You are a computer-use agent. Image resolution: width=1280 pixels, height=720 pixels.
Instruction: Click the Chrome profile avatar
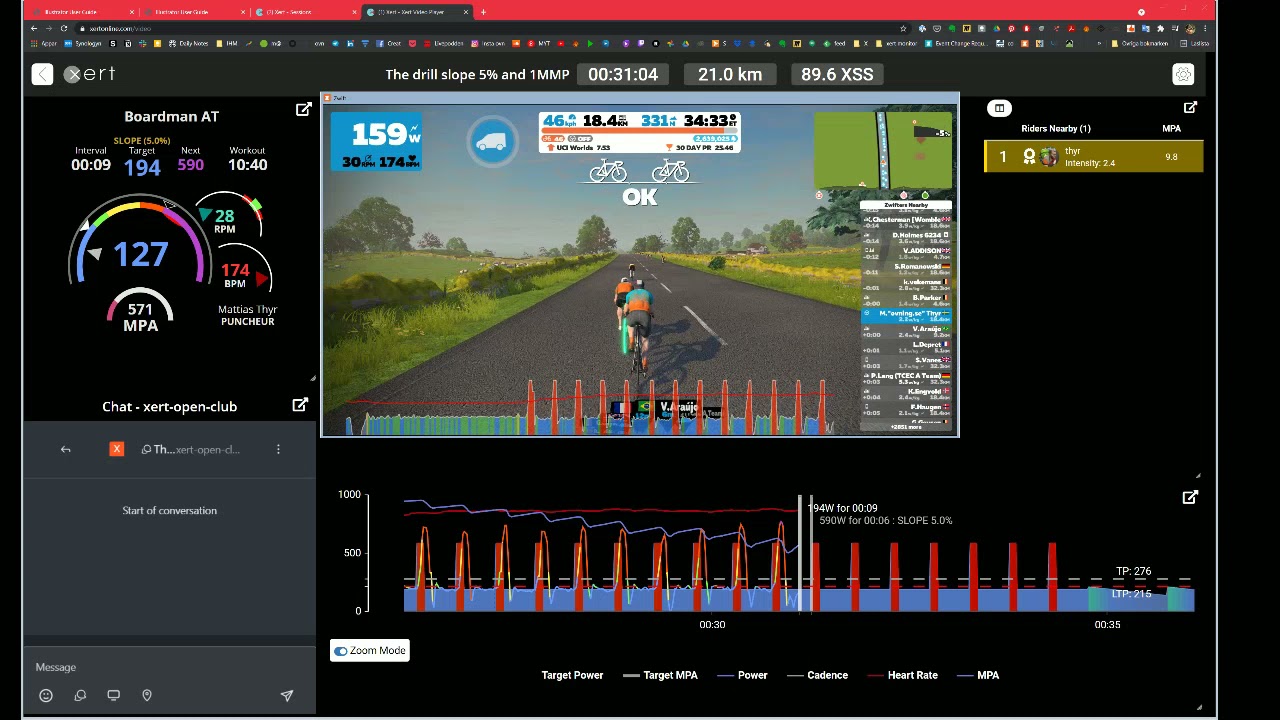point(1190,28)
